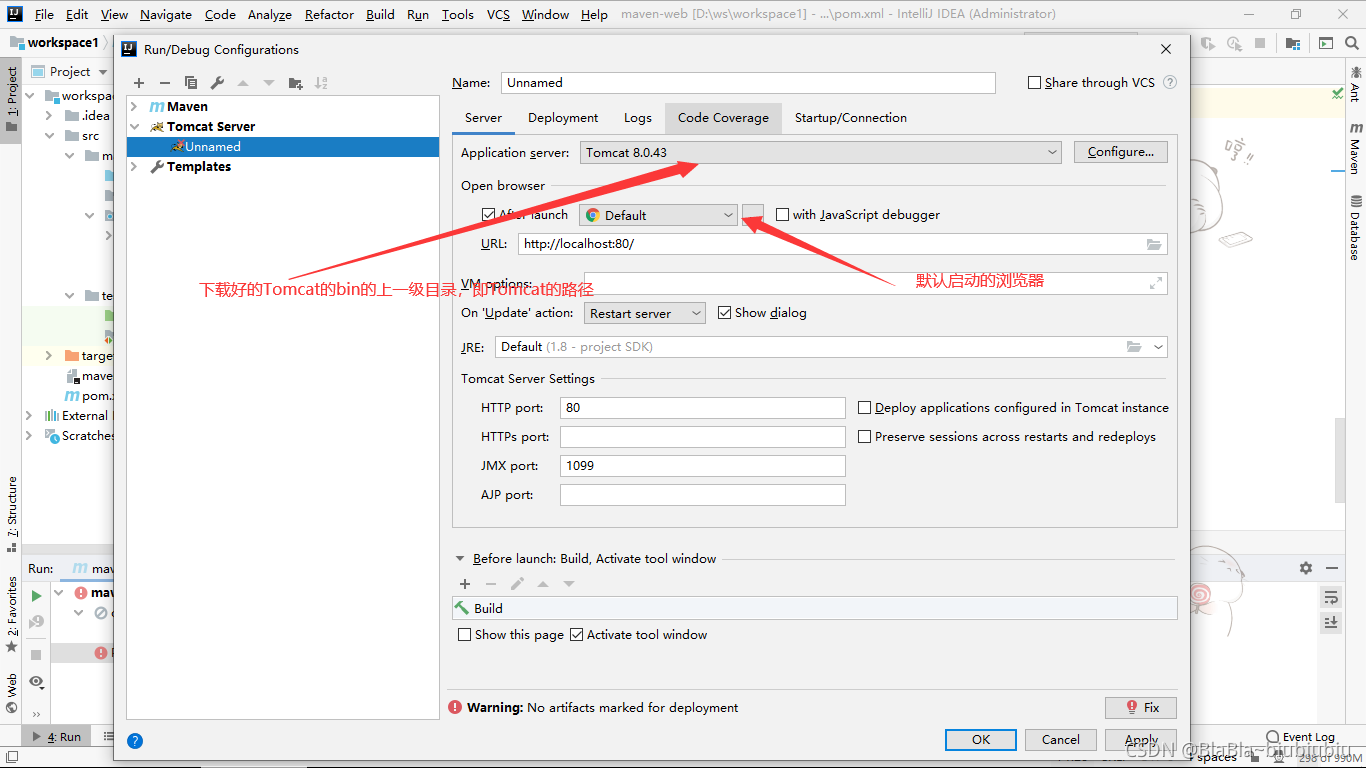Image resolution: width=1366 pixels, height=768 pixels.
Task: Remove the selected run configuration
Action: (x=165, y=83)
